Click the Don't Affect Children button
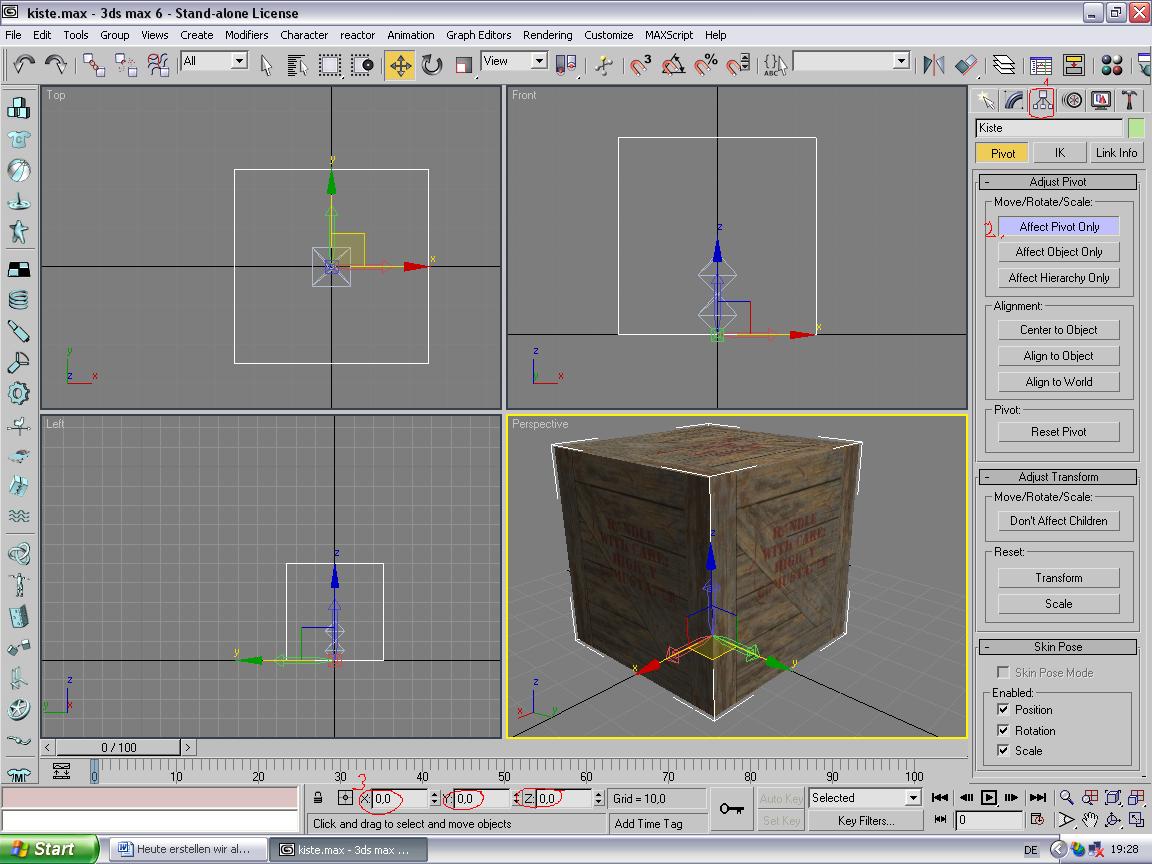1152x864 pixels. [1059, 521]
